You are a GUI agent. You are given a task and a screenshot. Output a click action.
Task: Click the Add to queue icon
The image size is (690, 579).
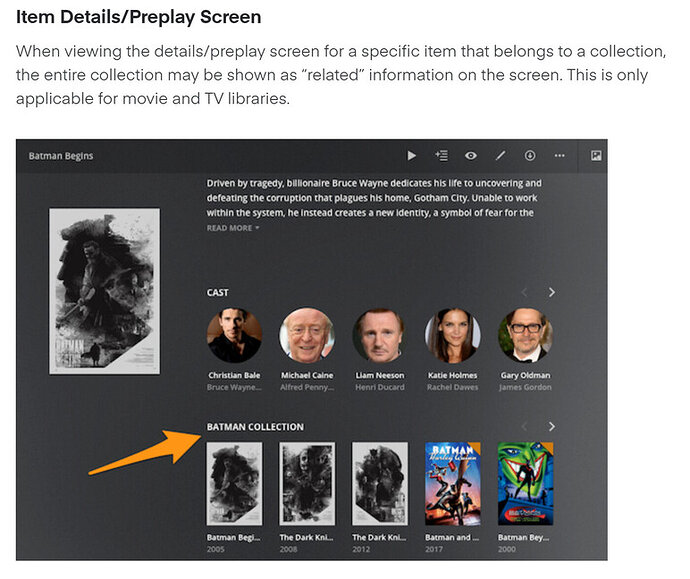pyautogui.click(x=441, y=156)
